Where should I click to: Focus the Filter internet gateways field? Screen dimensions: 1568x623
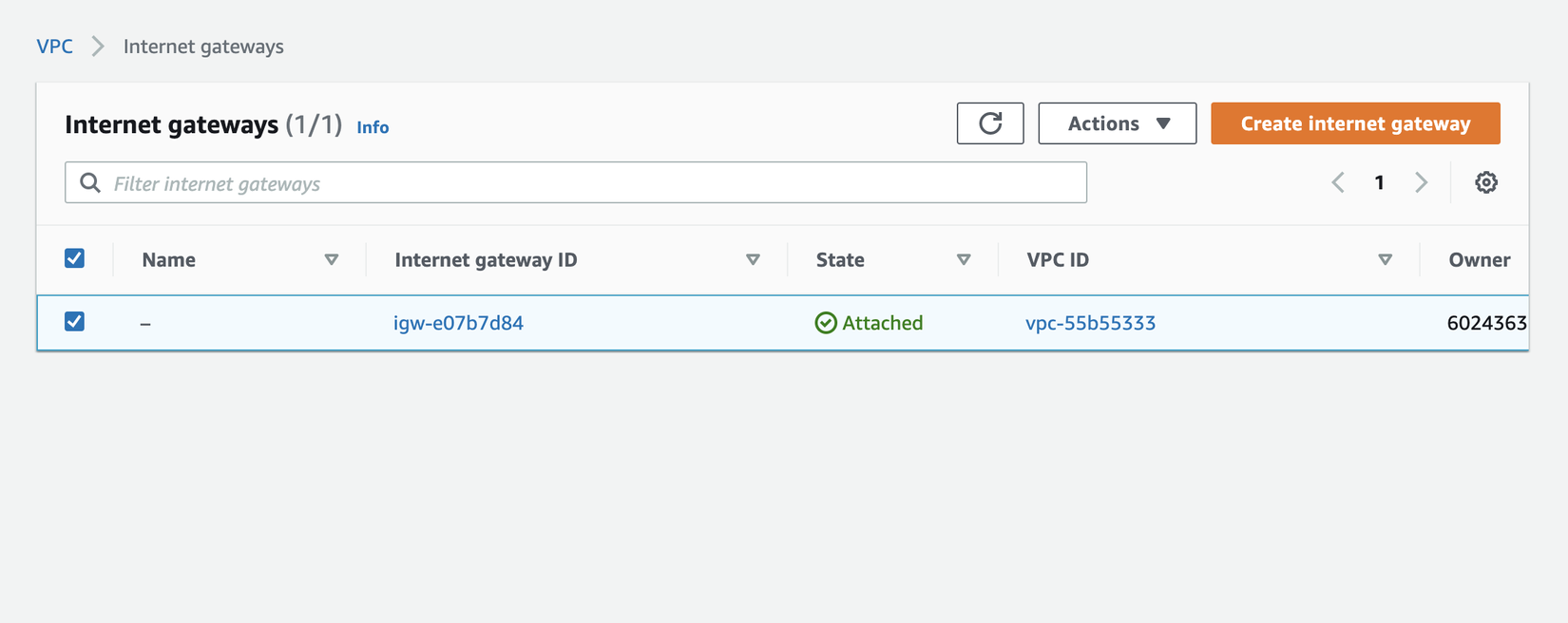(589, 183)
